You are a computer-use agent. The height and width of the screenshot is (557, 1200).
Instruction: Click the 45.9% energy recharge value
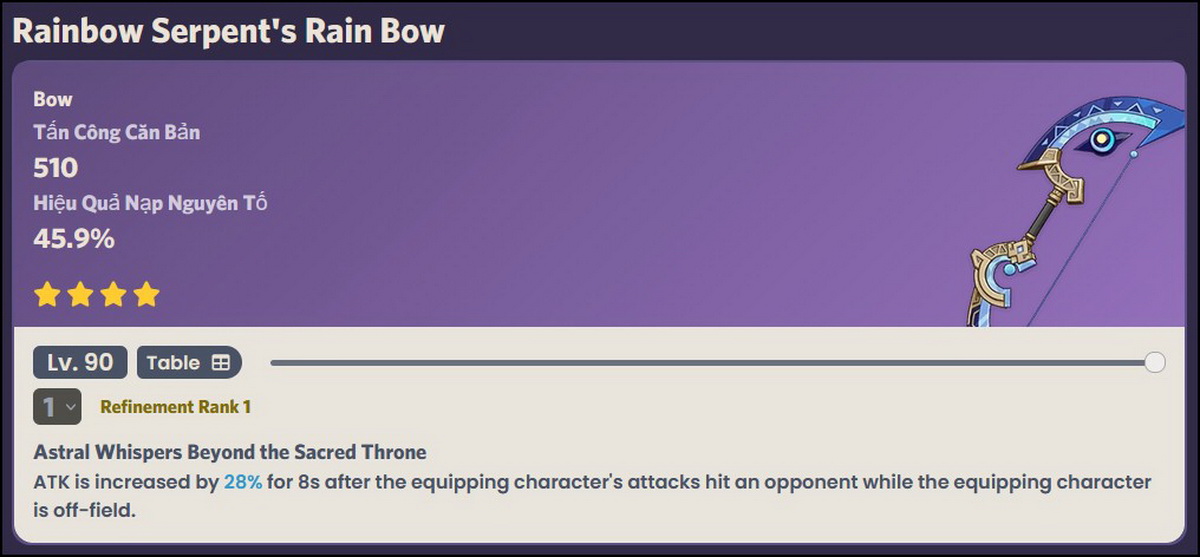pos(74,239)
